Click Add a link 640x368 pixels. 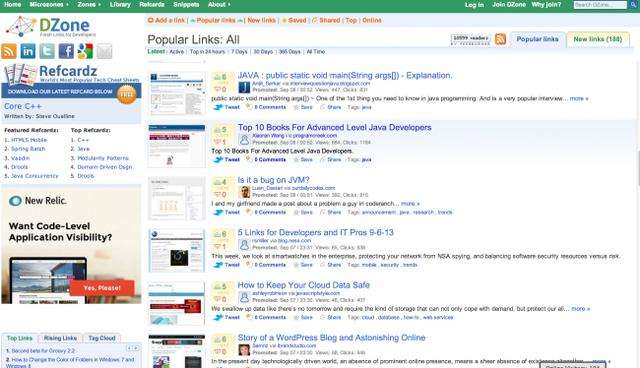(x=167, y=20)
